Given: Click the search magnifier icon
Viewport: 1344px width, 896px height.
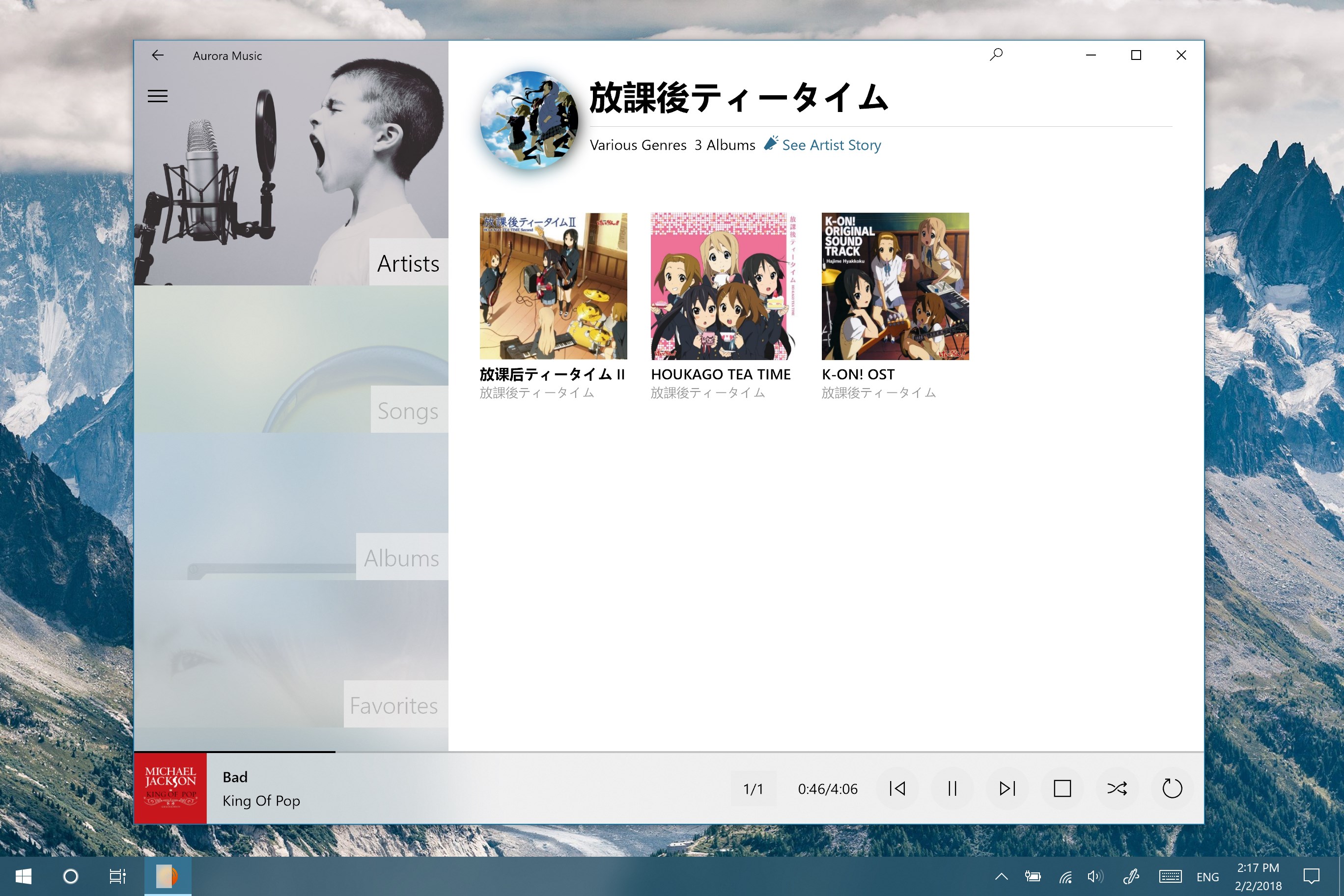Looking at the screenshot, I should (x=996, y=55).
